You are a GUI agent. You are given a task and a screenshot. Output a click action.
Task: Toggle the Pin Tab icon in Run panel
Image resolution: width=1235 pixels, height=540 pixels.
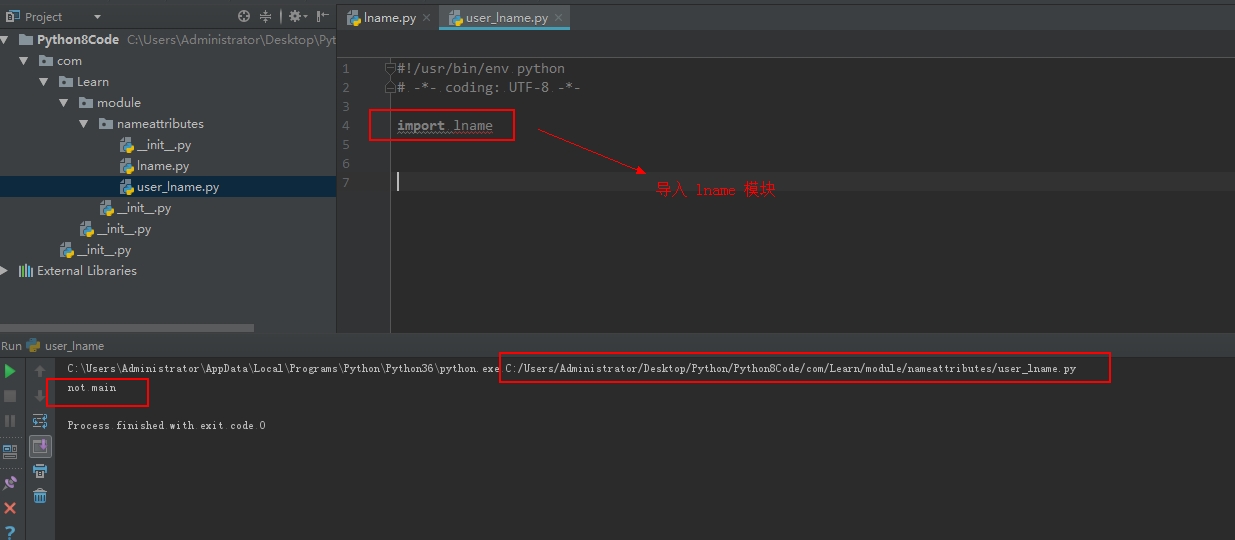pos(10,483)
